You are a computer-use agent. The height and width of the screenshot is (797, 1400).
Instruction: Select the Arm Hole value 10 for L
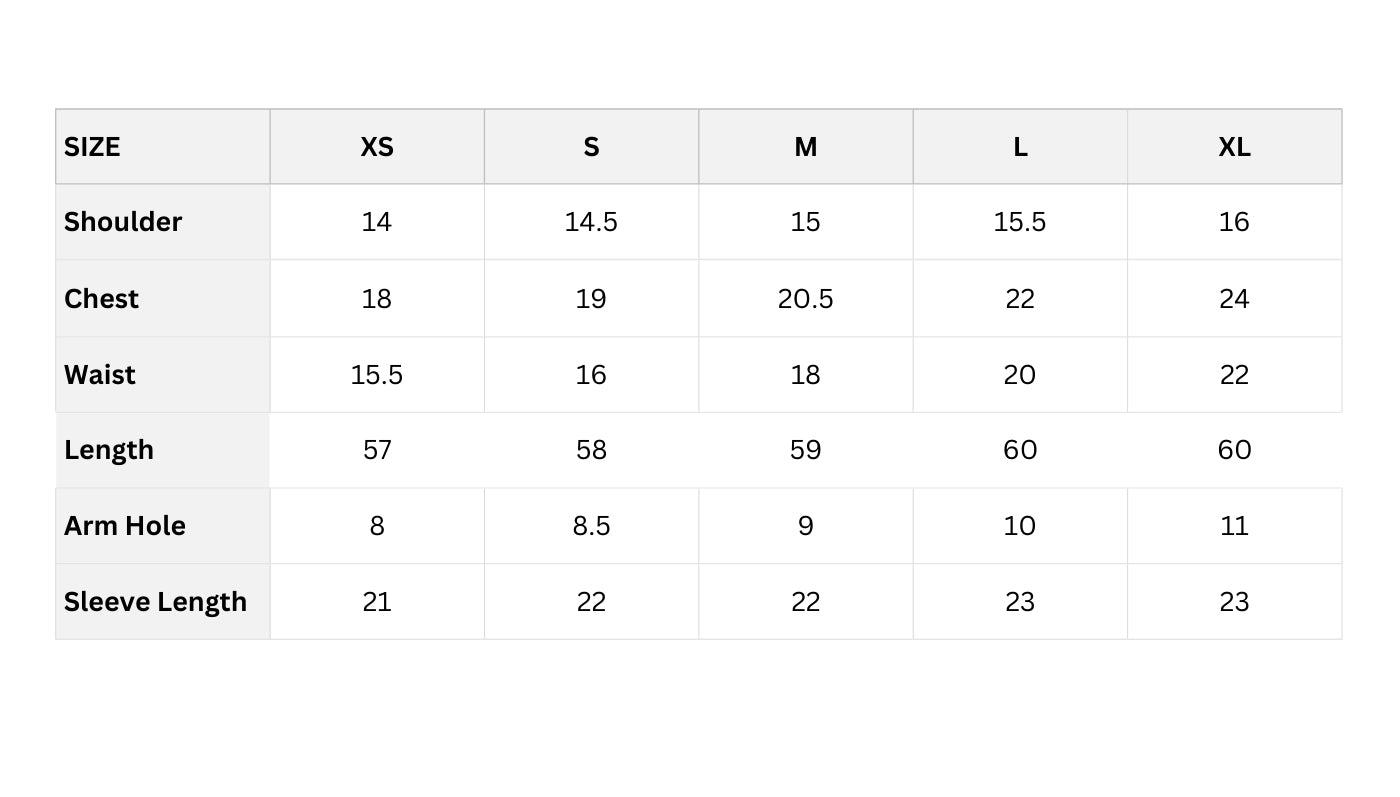pyautogui.click(x=1020, y=526)
